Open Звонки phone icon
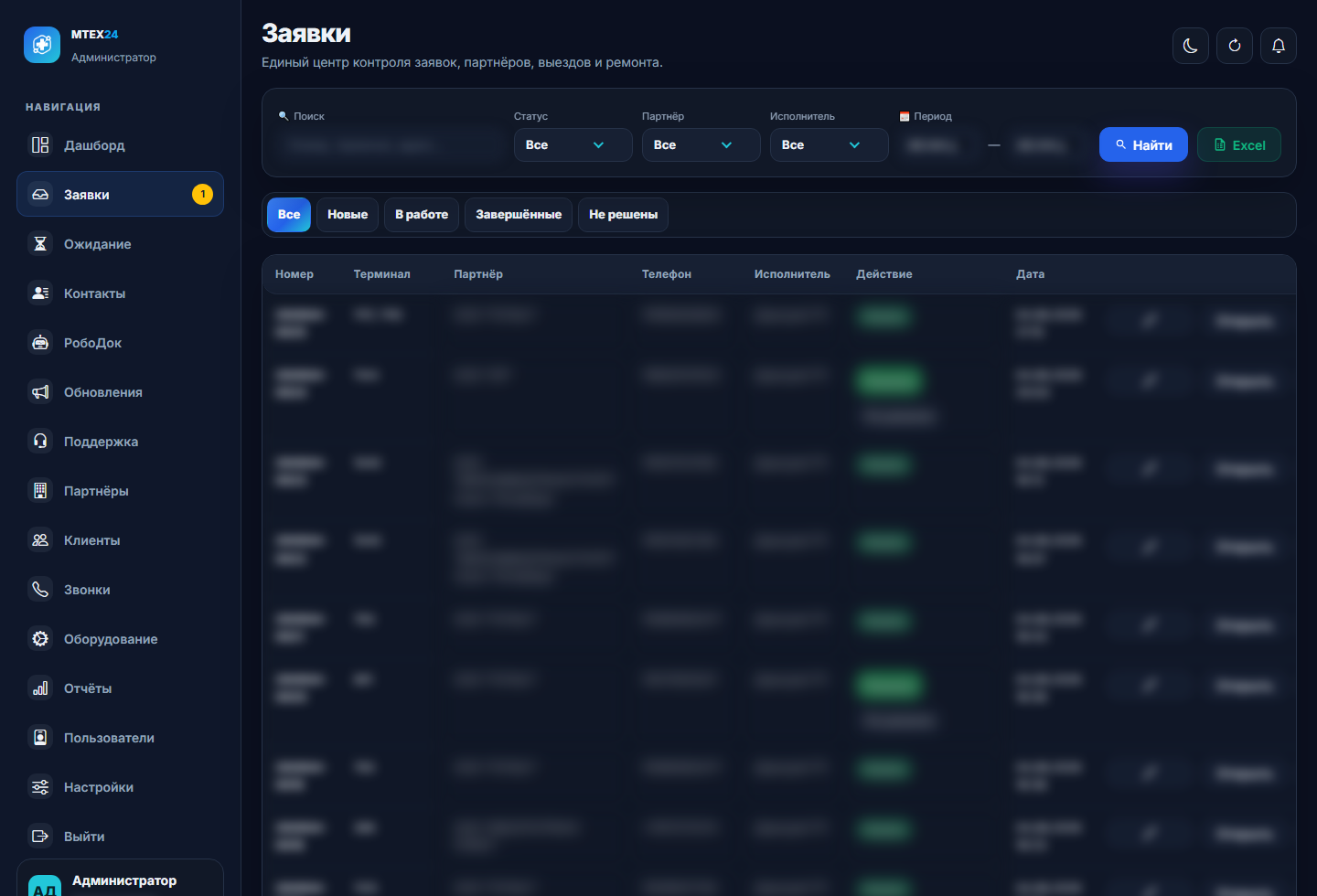1317x896 pixels. click(x=40, y=590)
